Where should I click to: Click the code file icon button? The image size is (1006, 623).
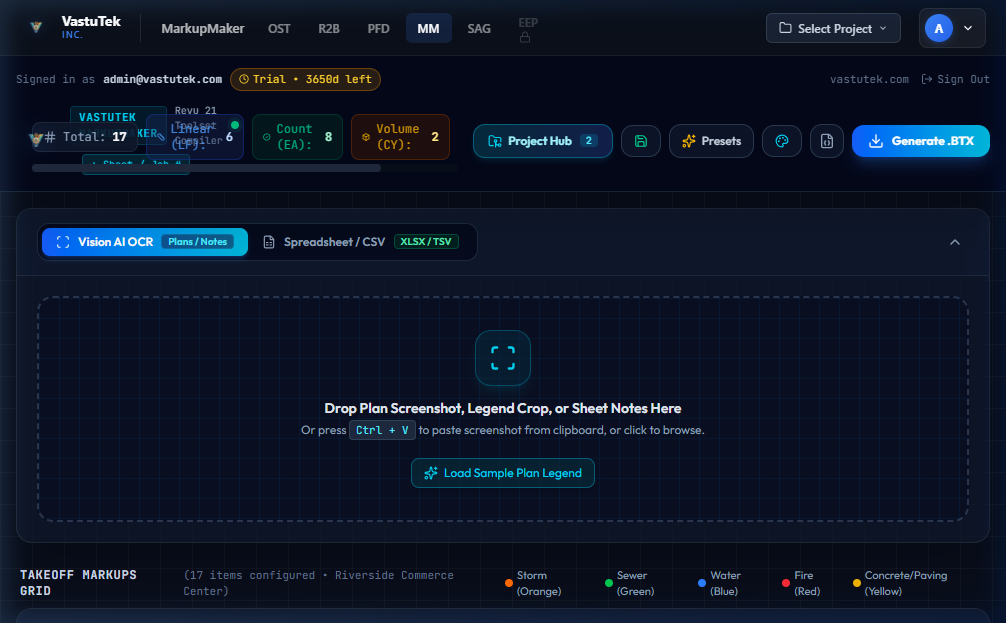pos(826,141)
